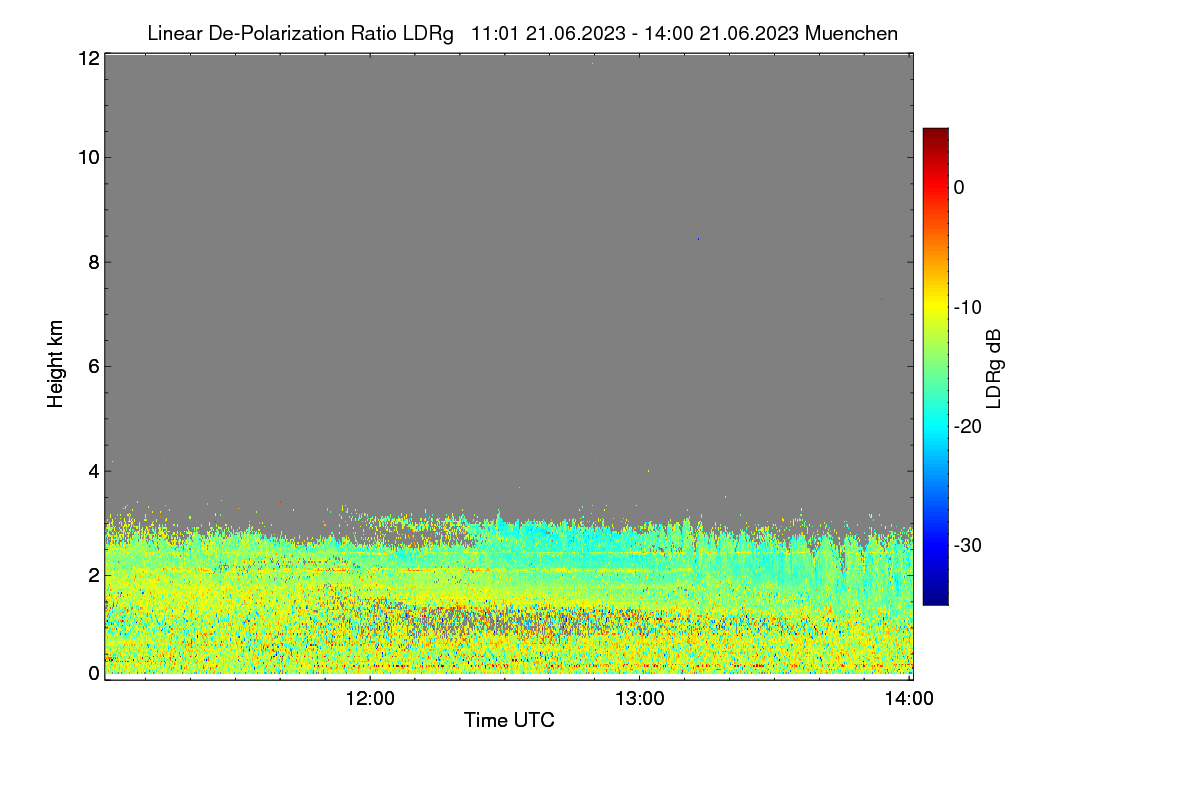Screen dimensions: 1200x800
Task: Click the "Muenchen" location in the title
Action: (x=851, y=33)
